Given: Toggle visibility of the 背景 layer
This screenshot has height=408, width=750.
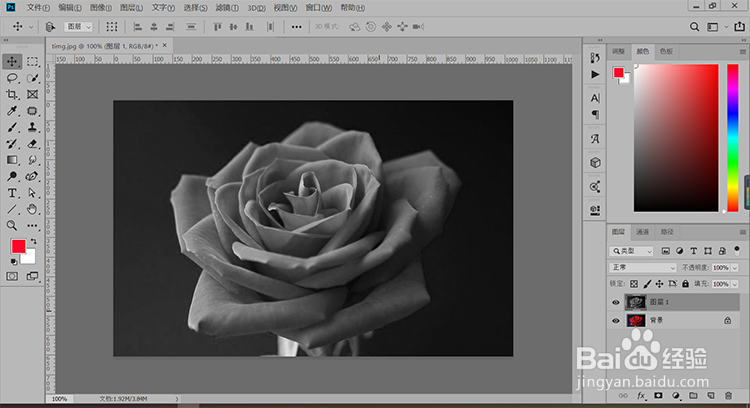Looking at the screenshot, I should point(616,320).
